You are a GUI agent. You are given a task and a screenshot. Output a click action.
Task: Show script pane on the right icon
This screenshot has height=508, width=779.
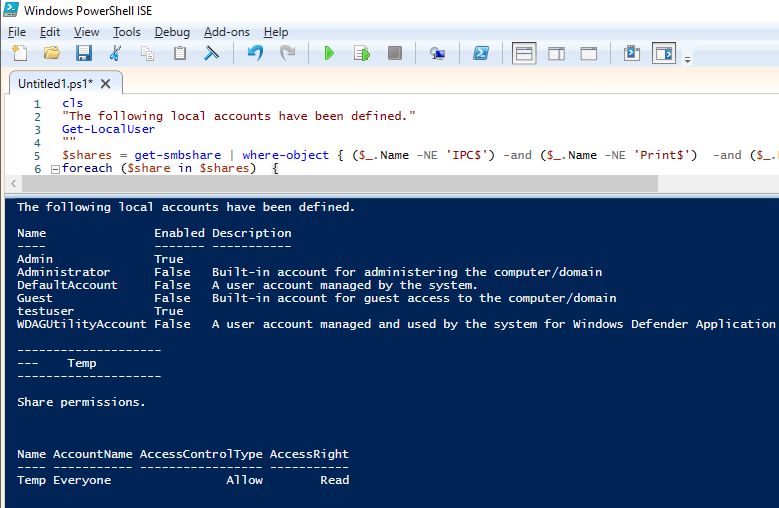556,54
